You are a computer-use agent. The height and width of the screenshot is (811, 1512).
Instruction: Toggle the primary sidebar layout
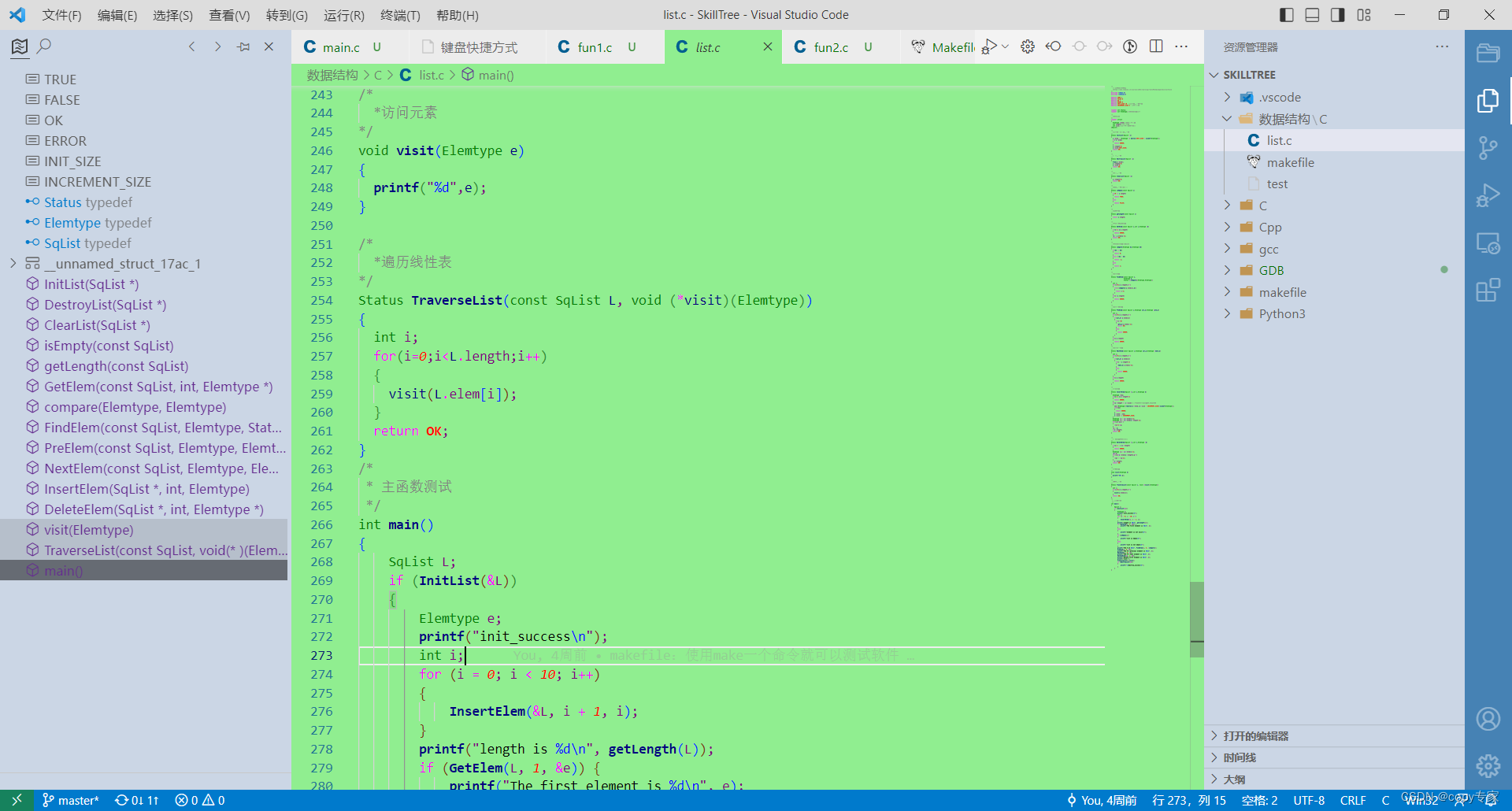(1286, 14)
